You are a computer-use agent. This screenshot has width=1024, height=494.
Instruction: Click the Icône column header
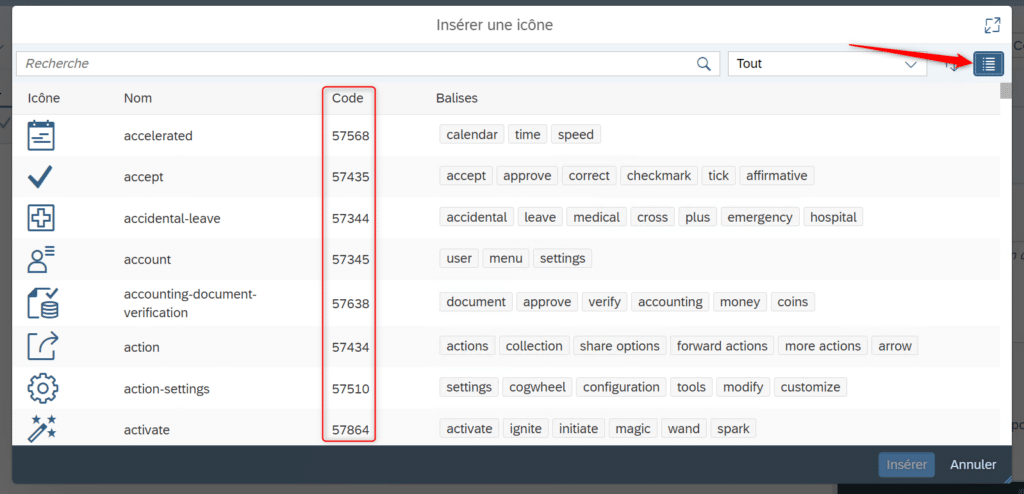[x=44, y=99]
